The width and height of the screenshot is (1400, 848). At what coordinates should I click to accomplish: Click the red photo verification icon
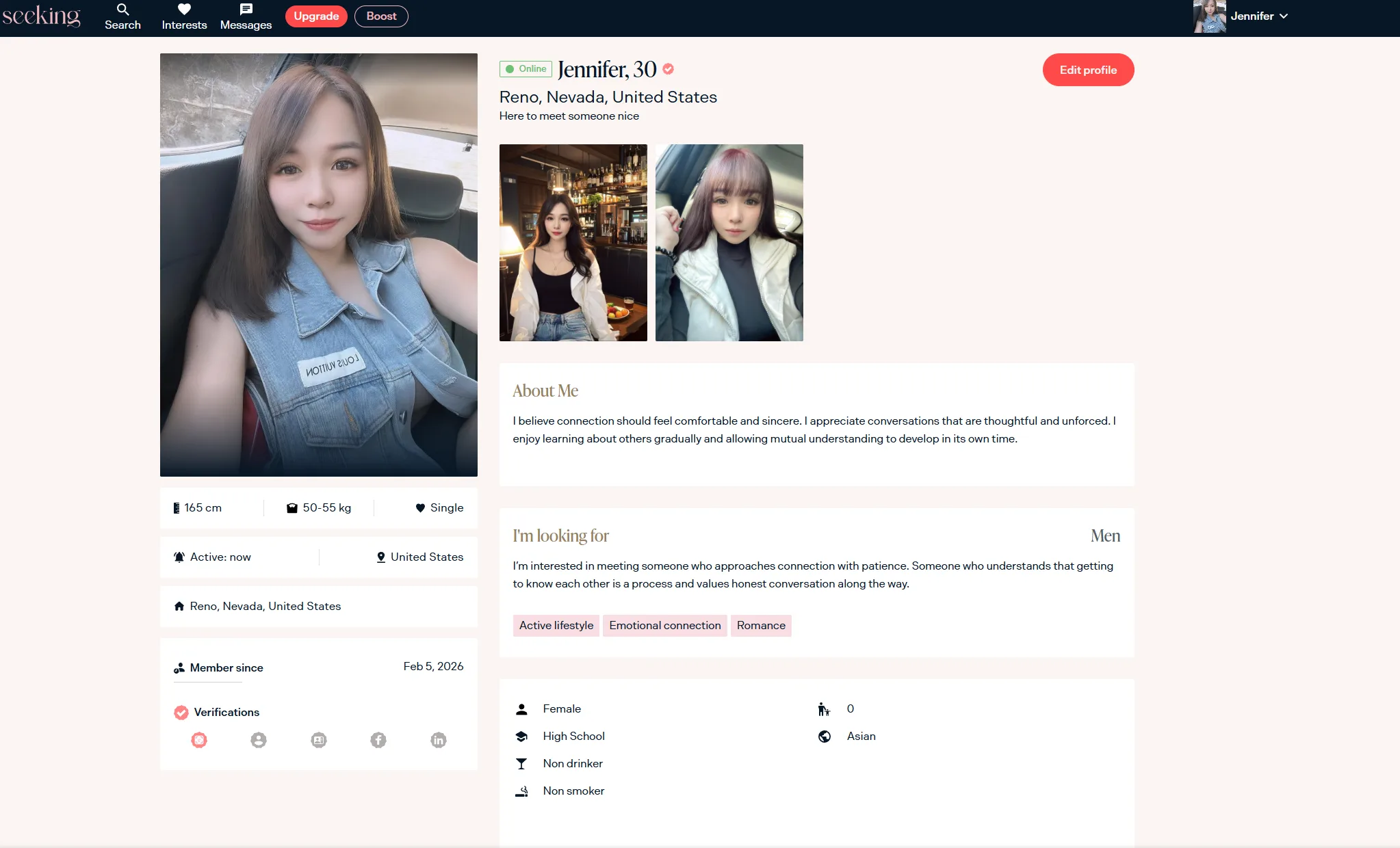click(199, 740)
